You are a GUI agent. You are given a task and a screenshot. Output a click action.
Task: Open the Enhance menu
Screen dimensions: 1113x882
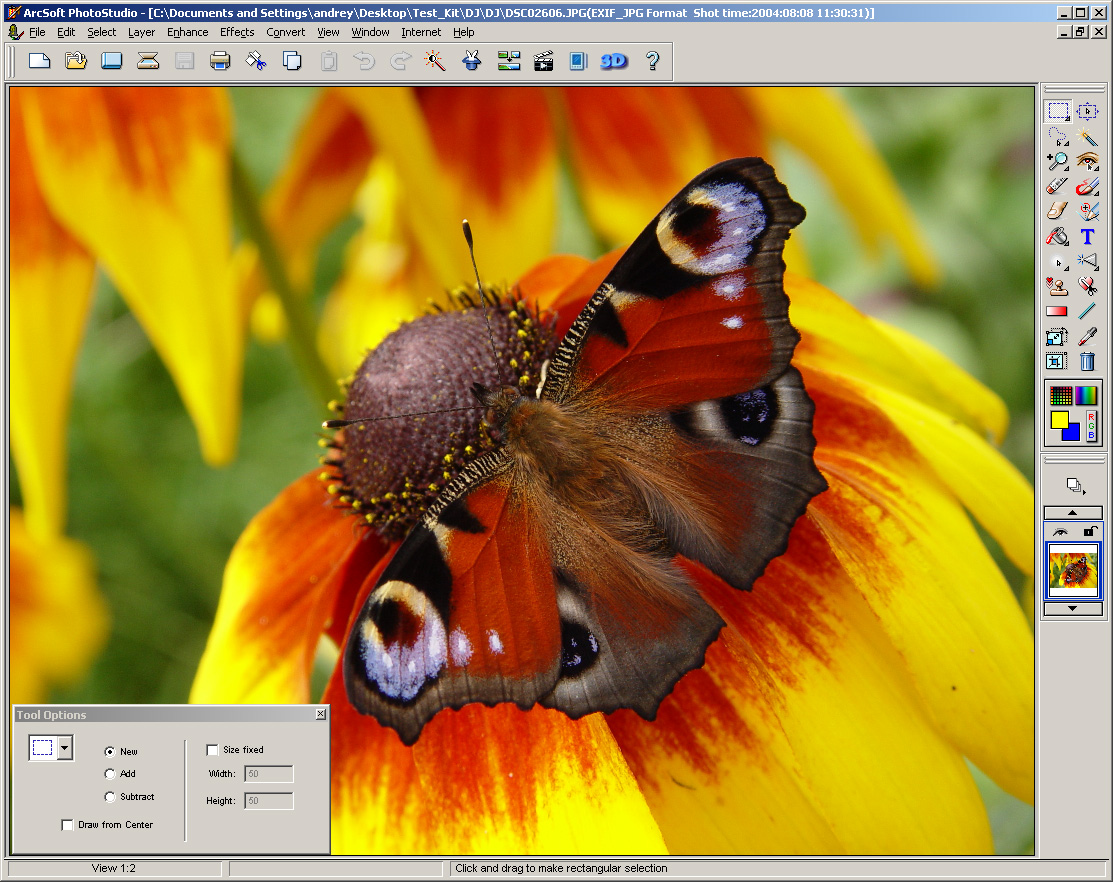click(x=187, y=32)
